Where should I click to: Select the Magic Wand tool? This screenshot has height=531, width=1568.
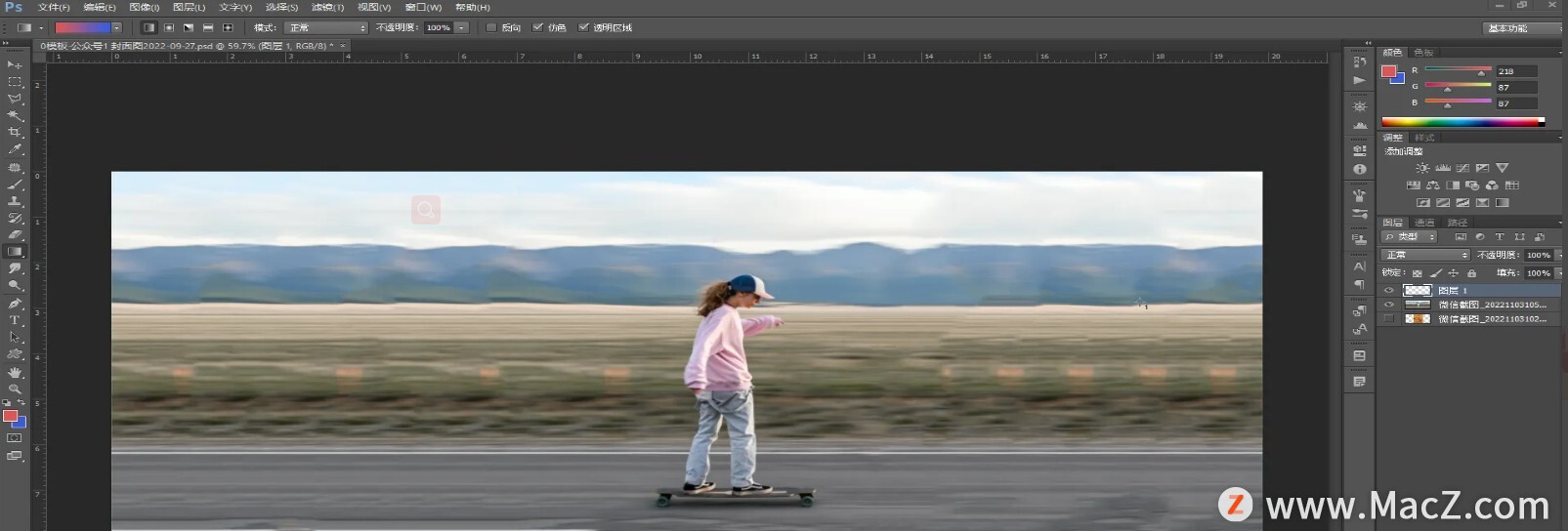coord(15,115)
